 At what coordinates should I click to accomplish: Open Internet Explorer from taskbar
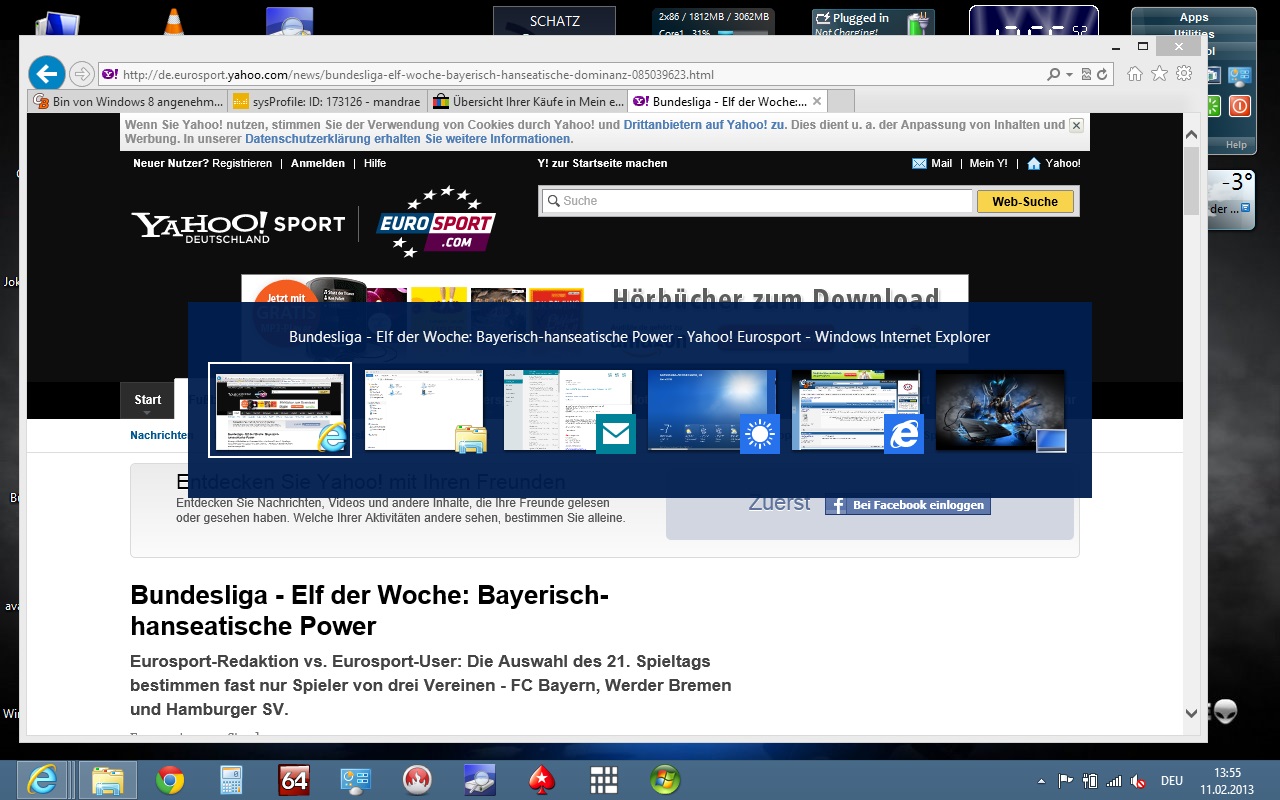coord(42,779)
